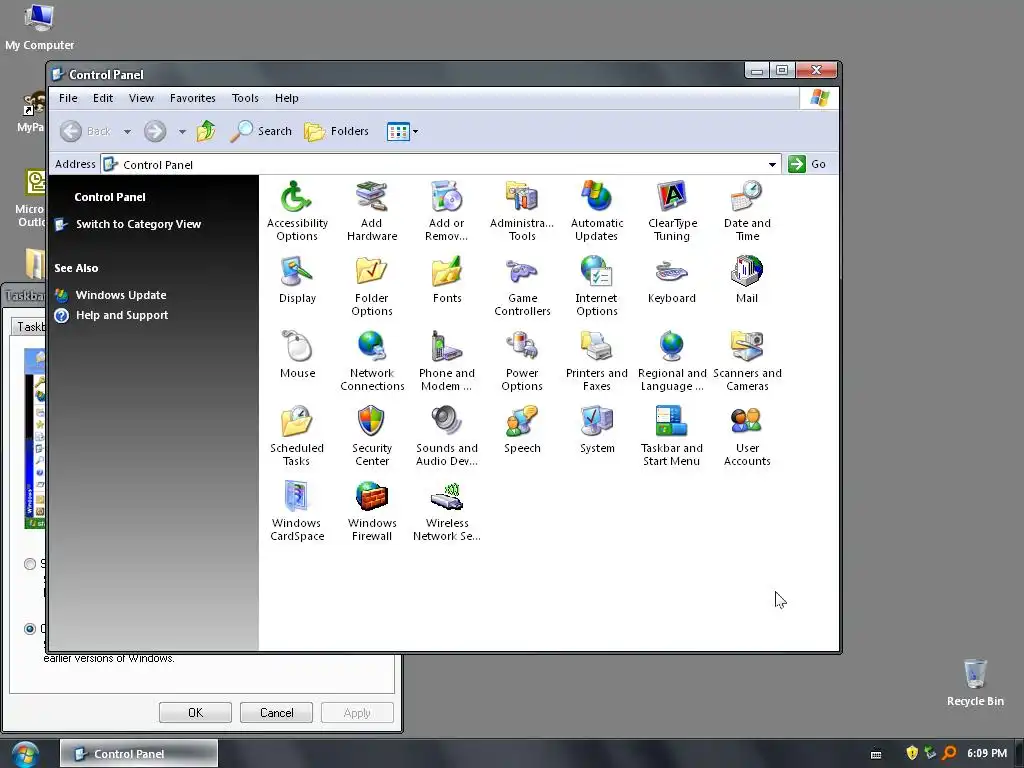This screenshot has height=768, width=1024.
Task: Select the upper radio button in Taskbar dialog
Action: click(29, 564)
